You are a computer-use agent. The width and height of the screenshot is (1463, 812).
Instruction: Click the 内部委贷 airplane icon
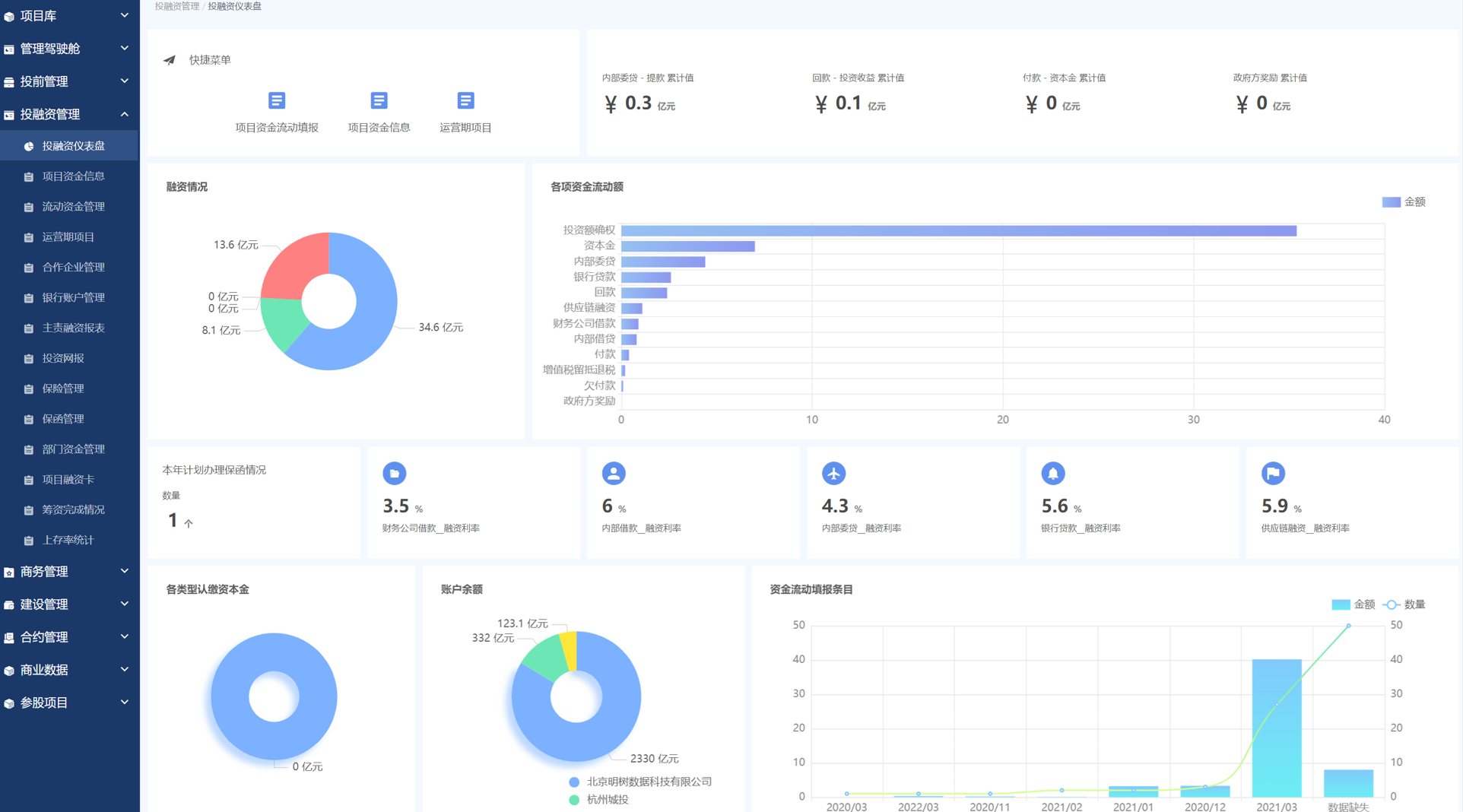[x=833, y=473]
